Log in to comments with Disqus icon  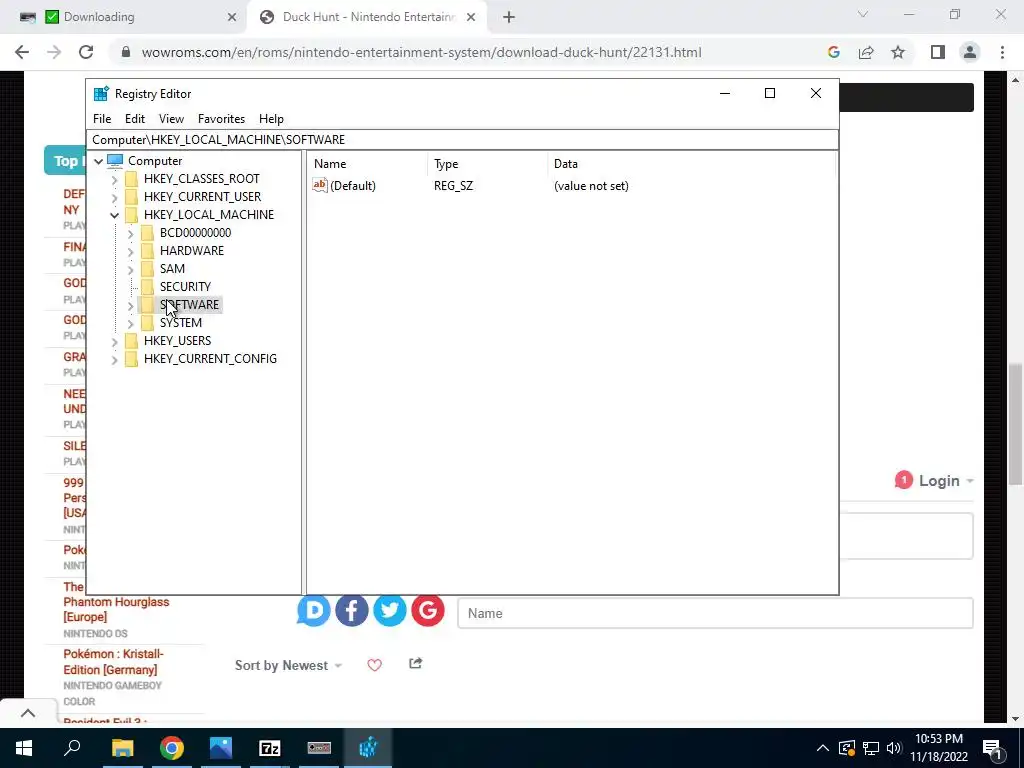coord(313,611)
